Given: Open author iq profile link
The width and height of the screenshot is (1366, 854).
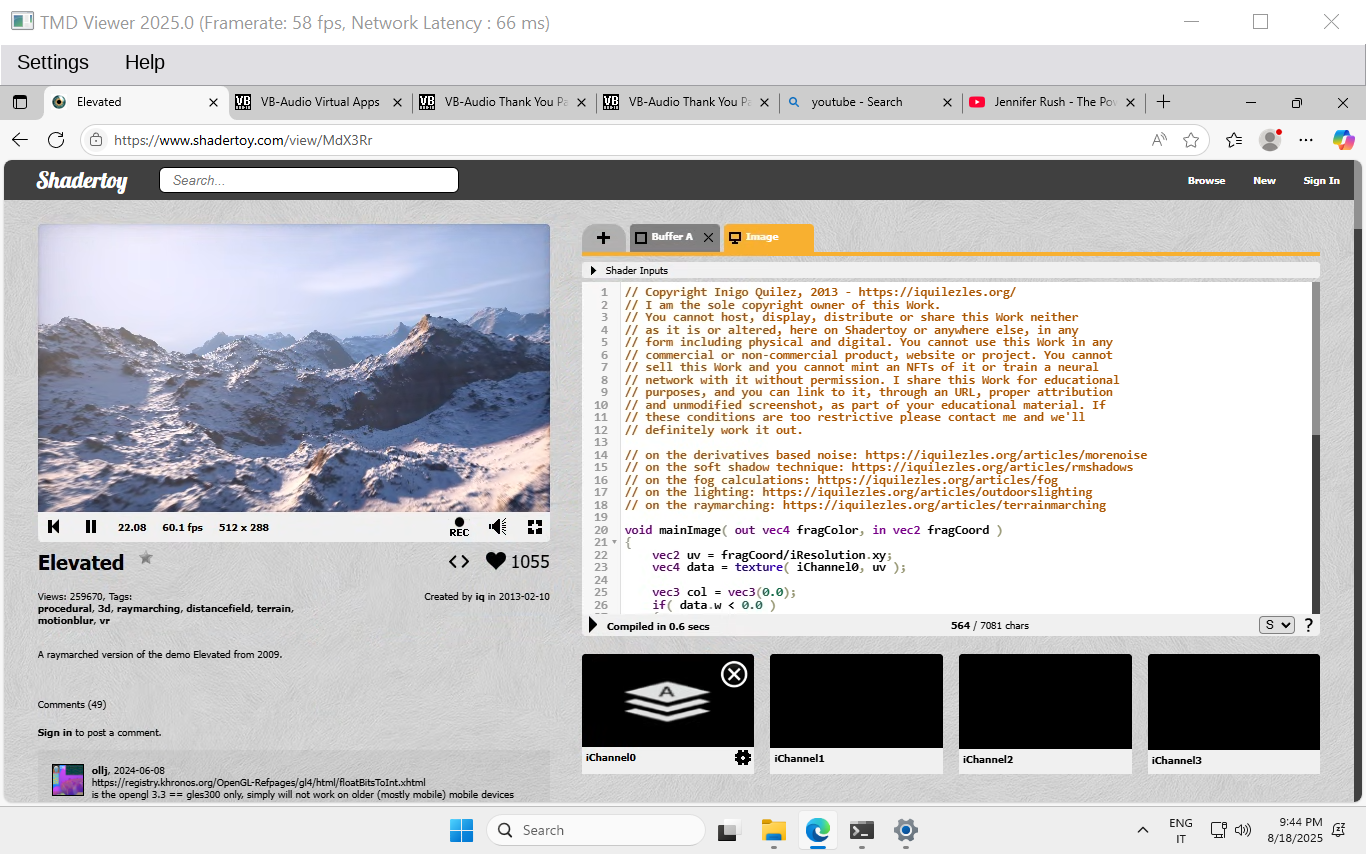Looking at the screenshot, I should tap(480, 597).
